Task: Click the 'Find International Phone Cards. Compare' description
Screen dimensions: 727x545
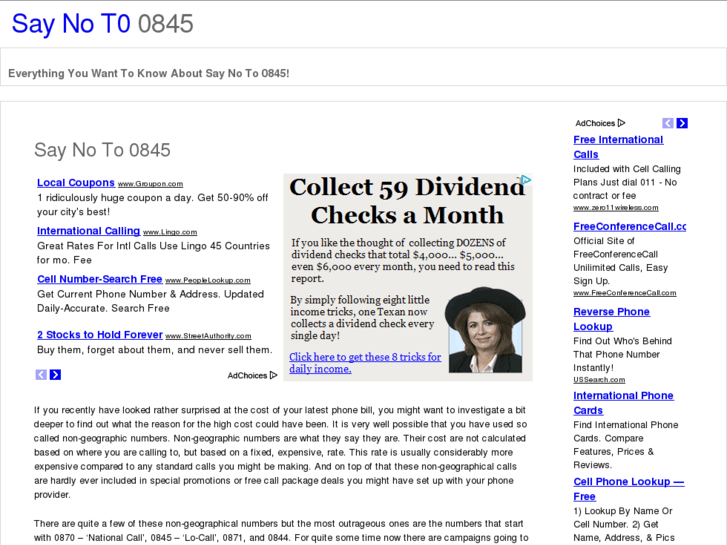Action: click(625, 445)
